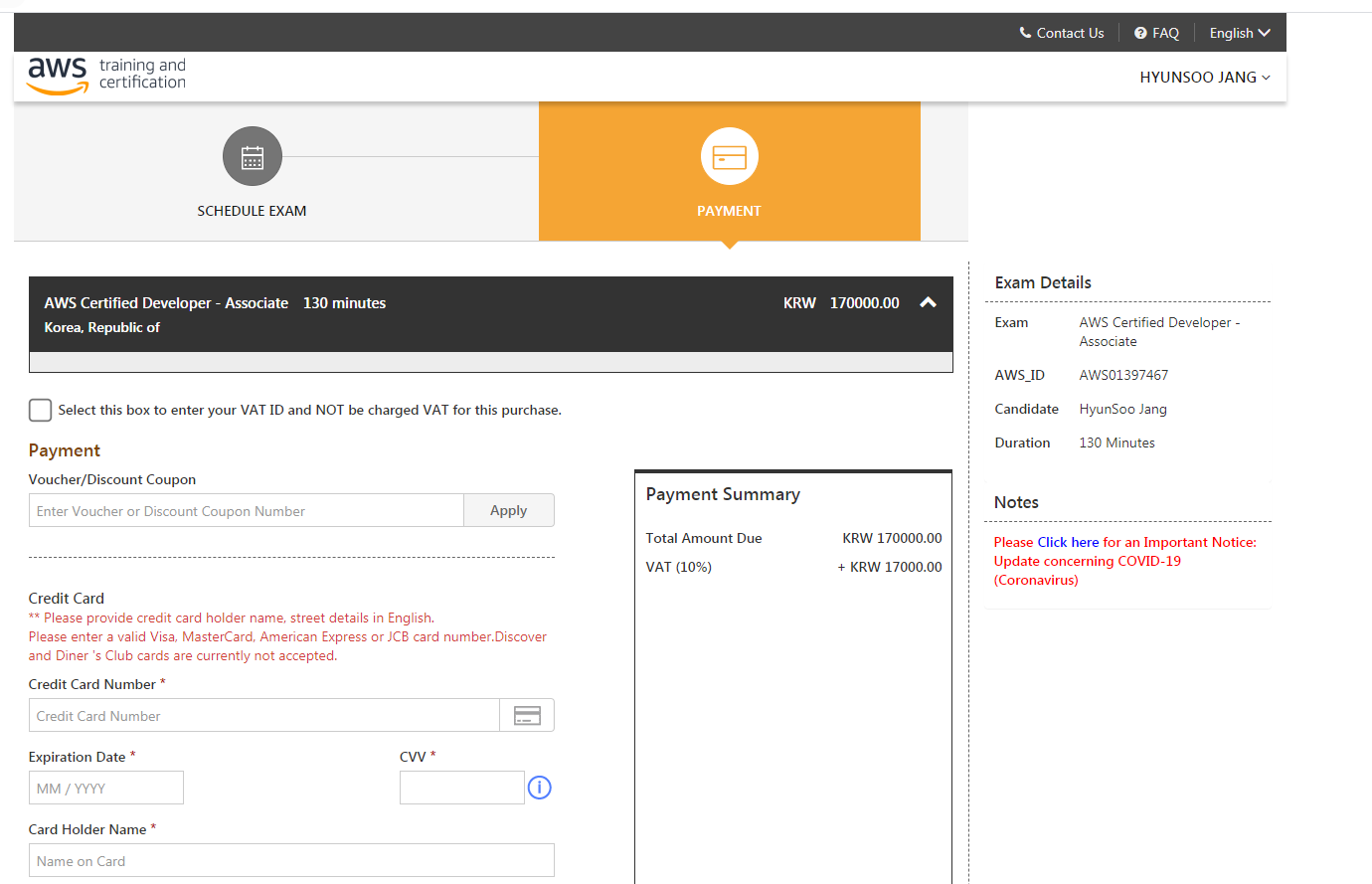
Task: Focus the Voucher or Discount Coupon Number field
Action: point(247,510)
